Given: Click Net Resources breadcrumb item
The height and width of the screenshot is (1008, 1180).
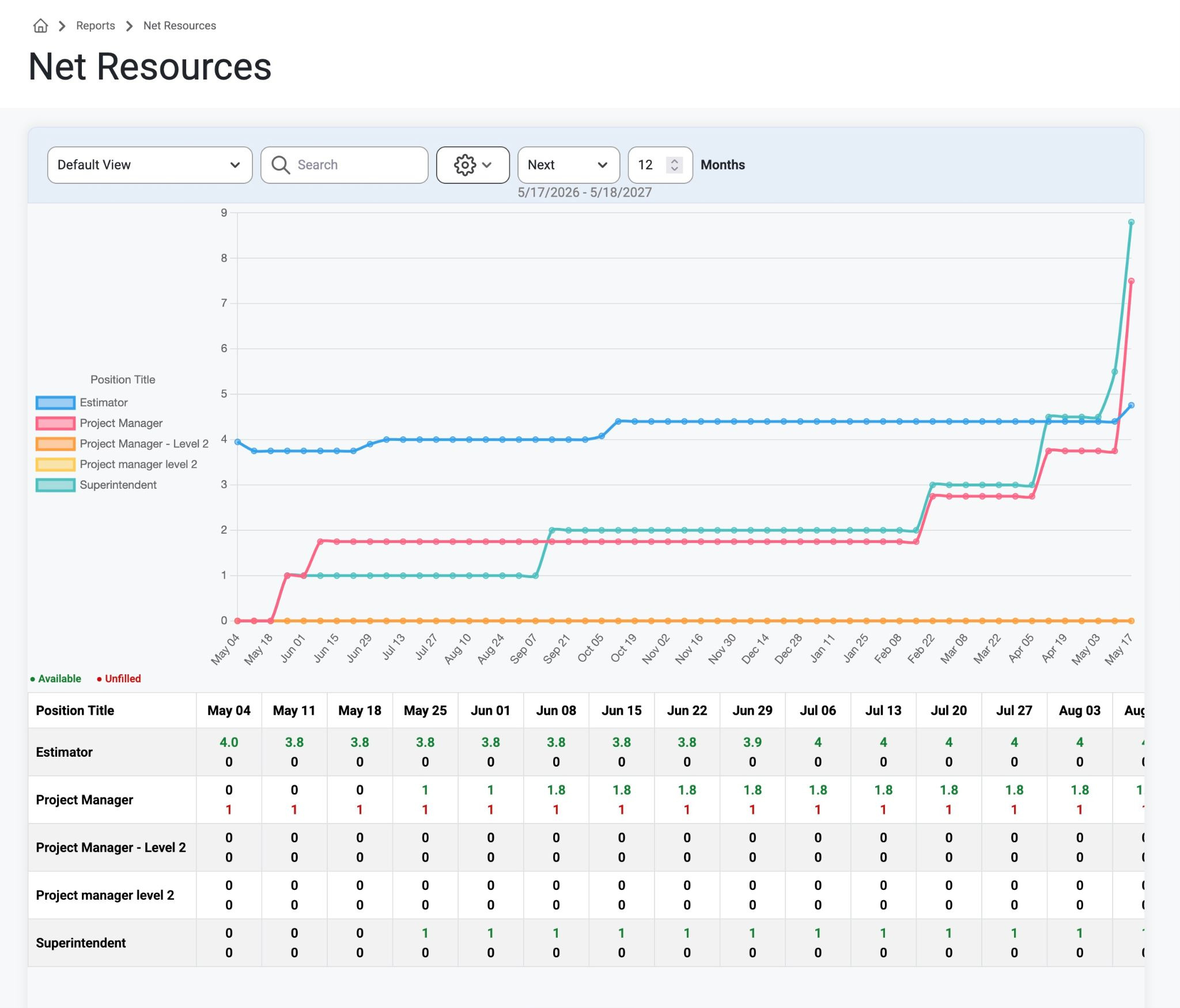Looking at the screenshot, I should pyautogui.click(x=180, y=26).
